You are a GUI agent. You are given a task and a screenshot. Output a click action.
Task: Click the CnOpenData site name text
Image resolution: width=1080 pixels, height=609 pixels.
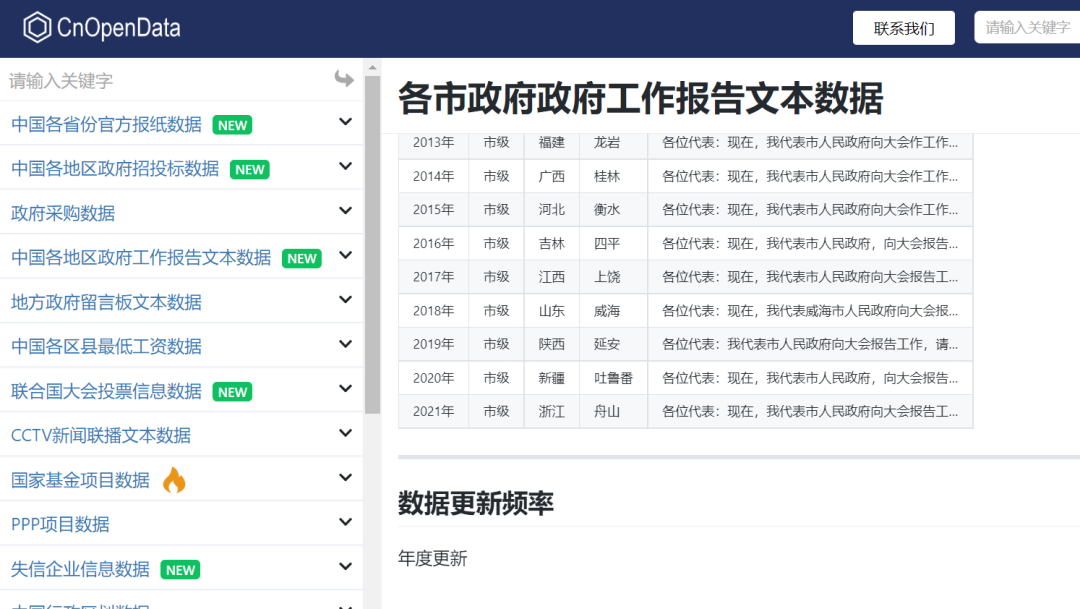pos(118,28)
